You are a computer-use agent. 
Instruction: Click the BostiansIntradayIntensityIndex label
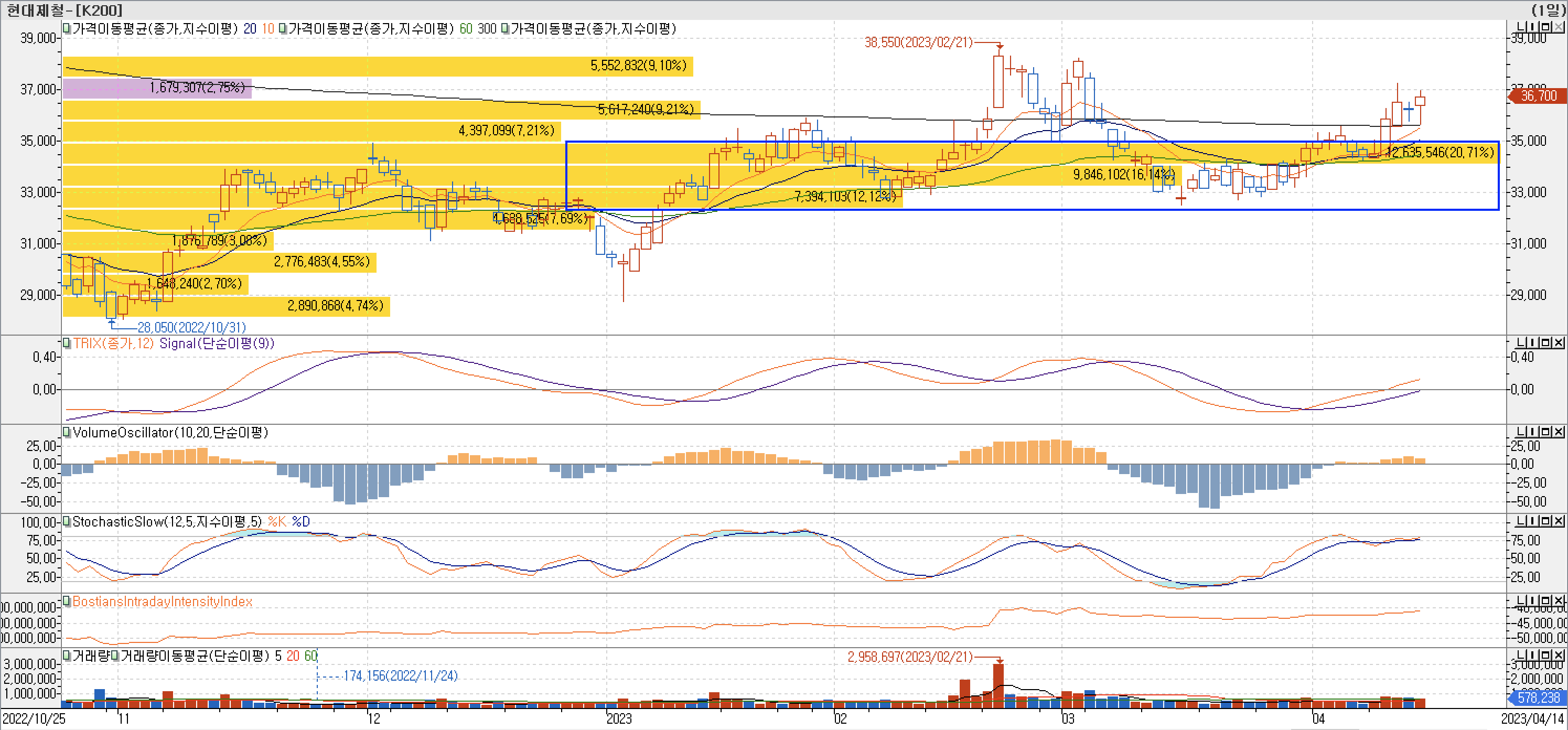click(162, 602)
